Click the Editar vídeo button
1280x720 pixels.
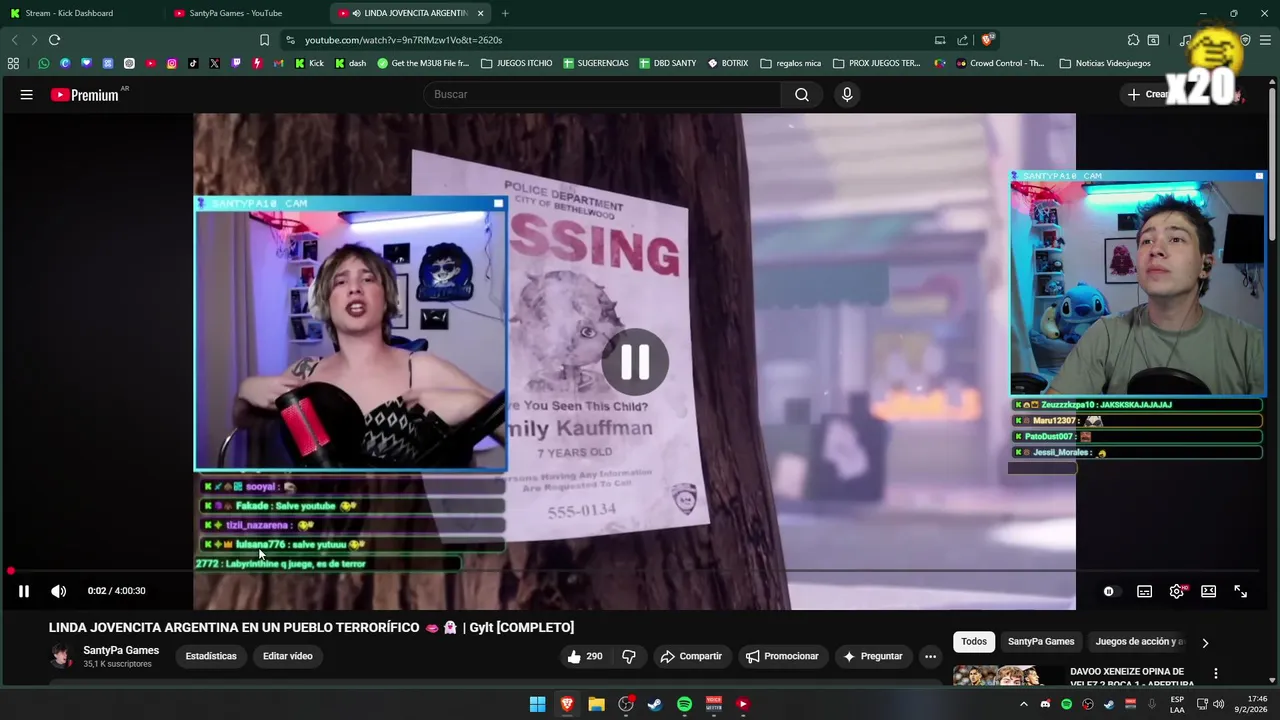(x=288, y=657)
